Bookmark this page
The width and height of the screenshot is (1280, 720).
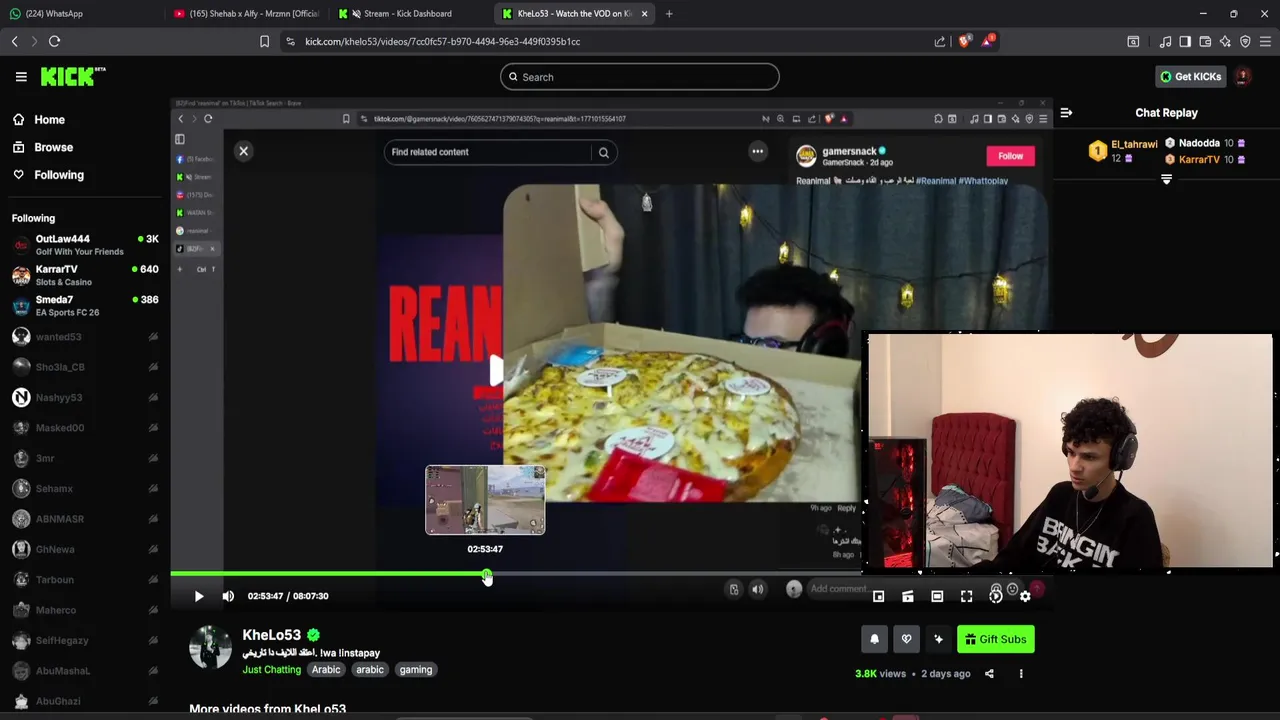(264, 41)
